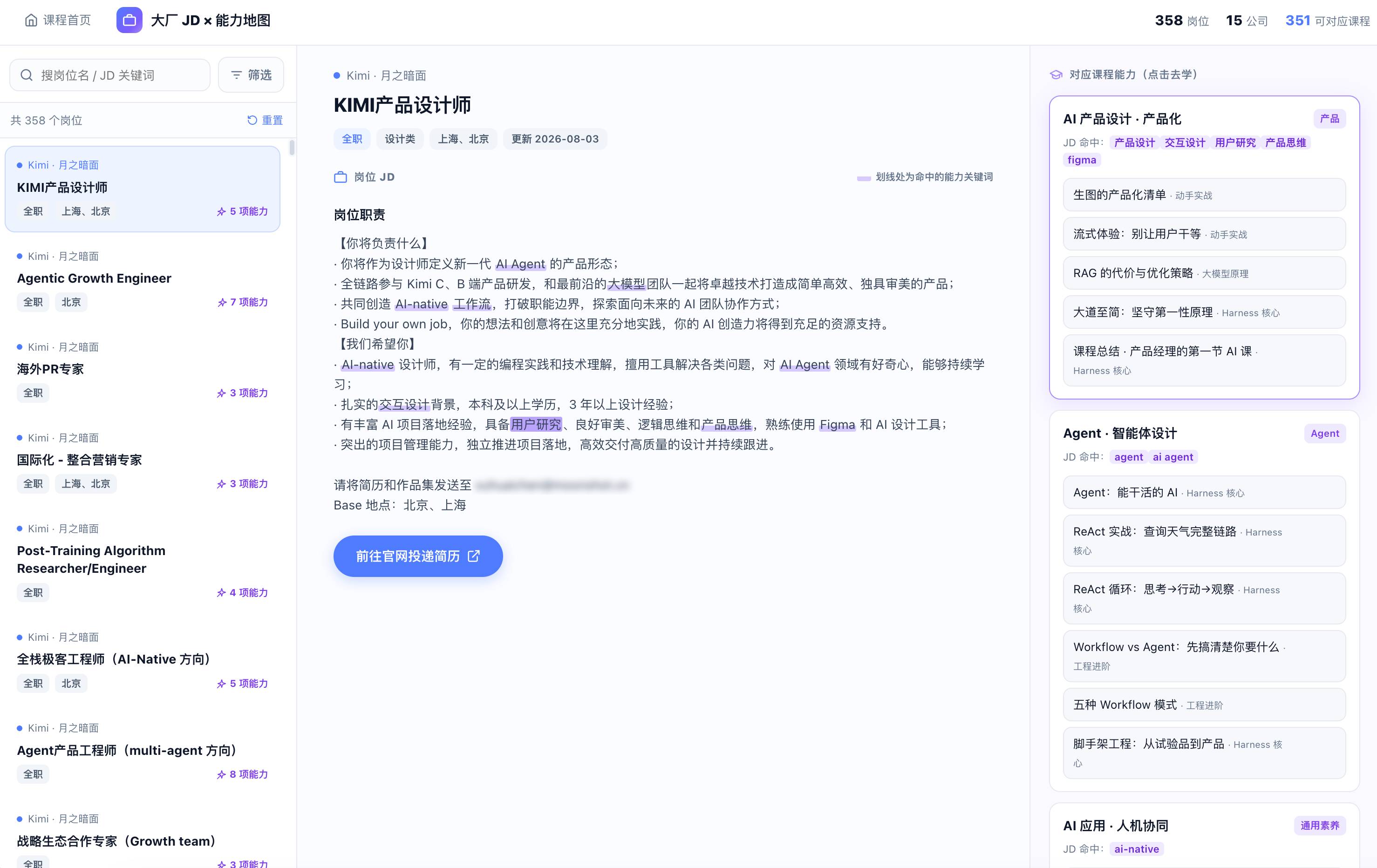
Task: Click the 通用素养 category tag
Action: coord(1320,825)
